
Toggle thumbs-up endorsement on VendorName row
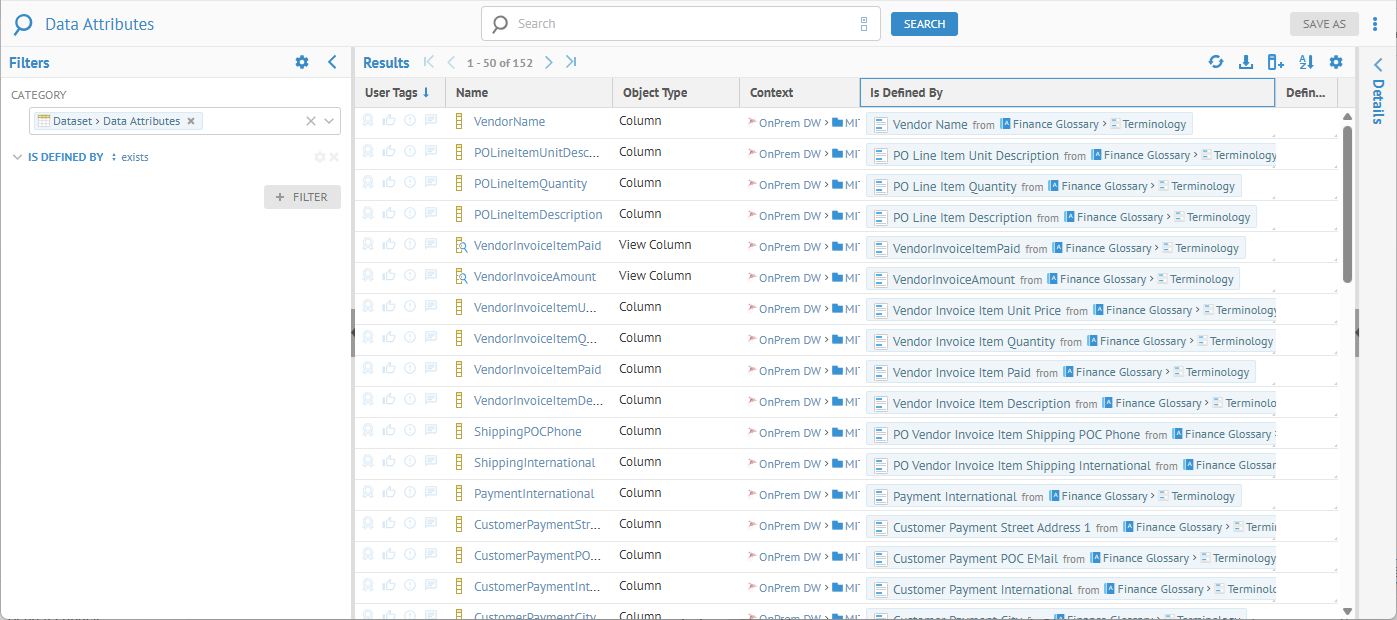click(x=389, y=121)
